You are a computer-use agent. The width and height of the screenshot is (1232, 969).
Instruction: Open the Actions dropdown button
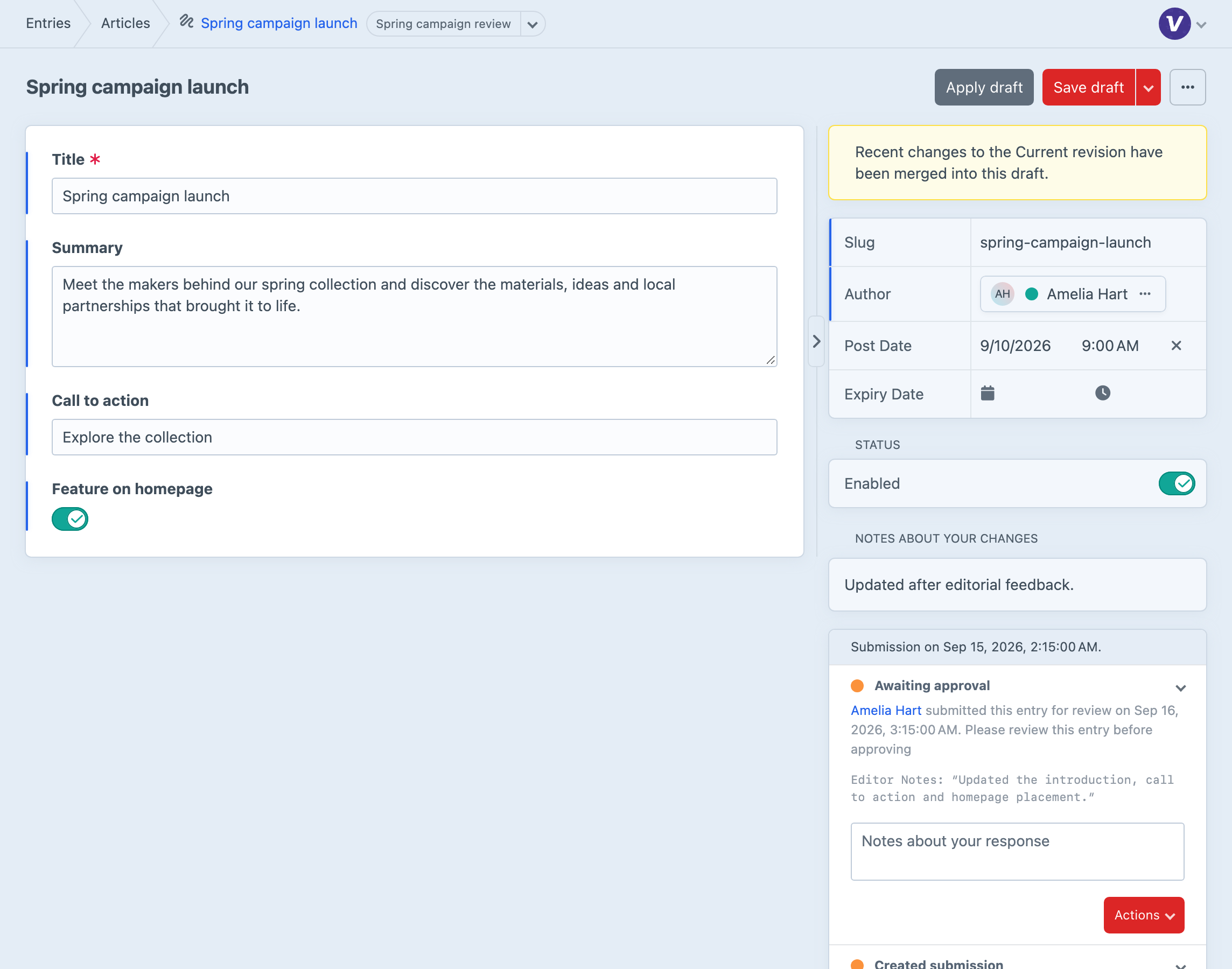1144,915
